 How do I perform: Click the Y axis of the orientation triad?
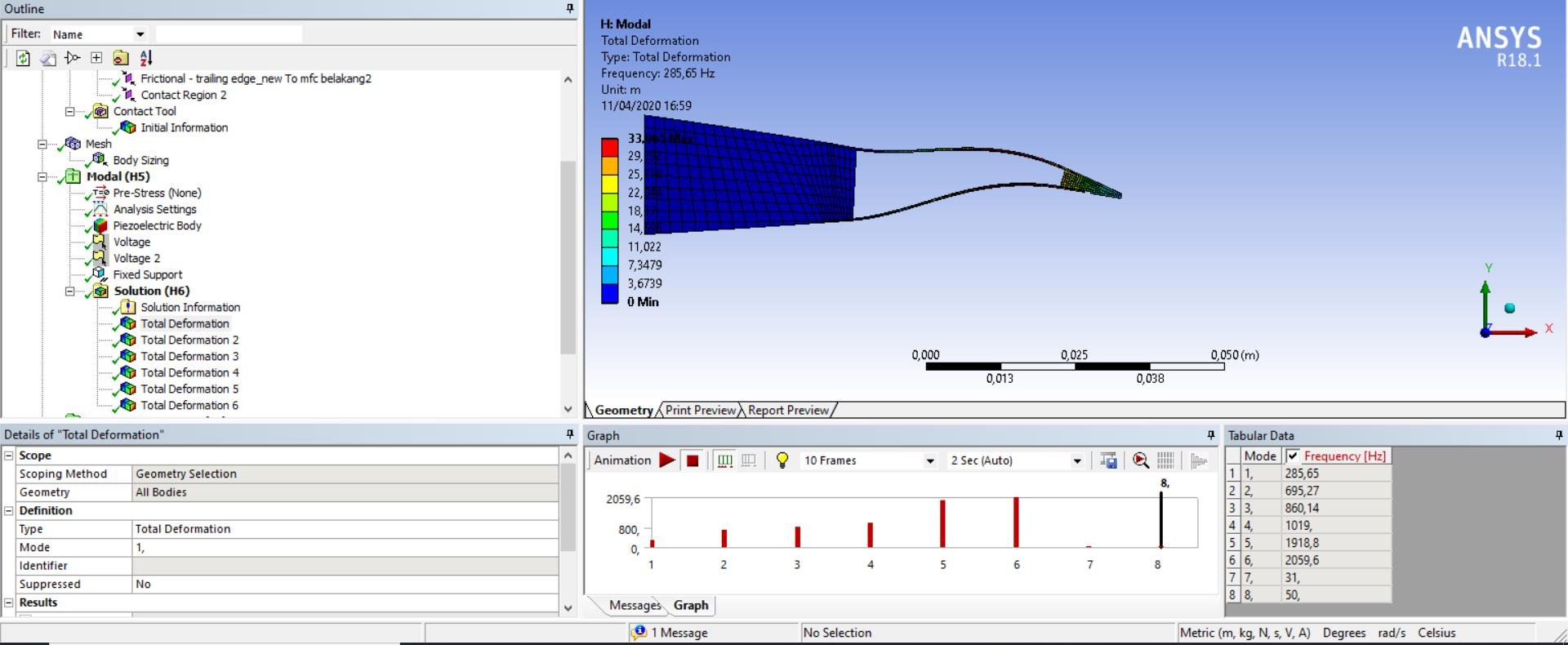[1486, 304]
